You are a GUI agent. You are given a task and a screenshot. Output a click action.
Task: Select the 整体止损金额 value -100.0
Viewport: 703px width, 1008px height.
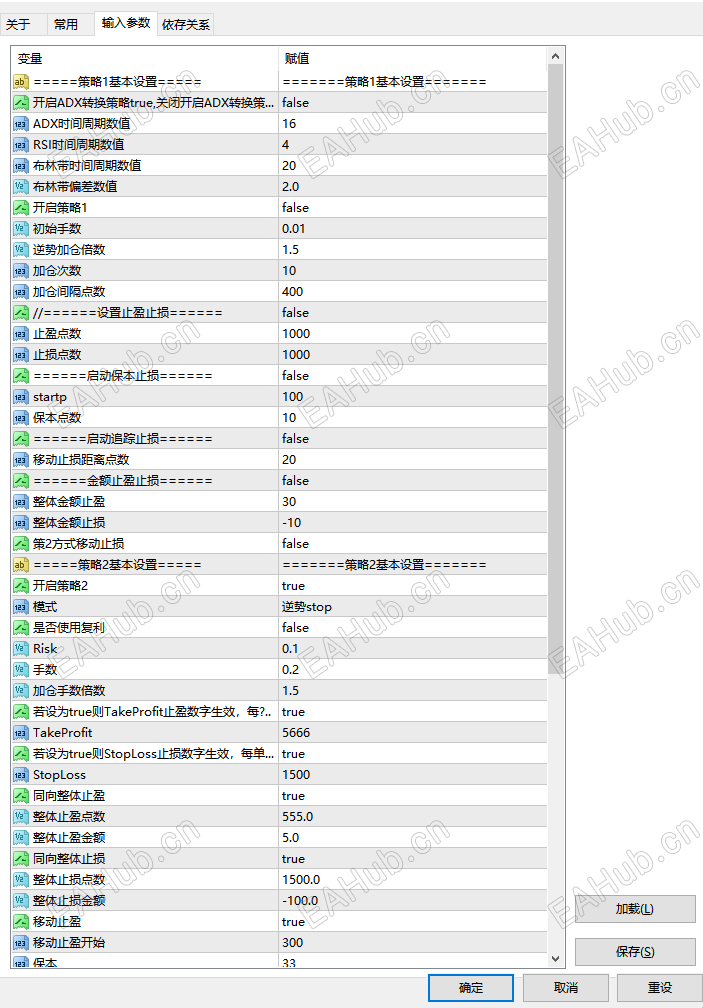[413, 901]
